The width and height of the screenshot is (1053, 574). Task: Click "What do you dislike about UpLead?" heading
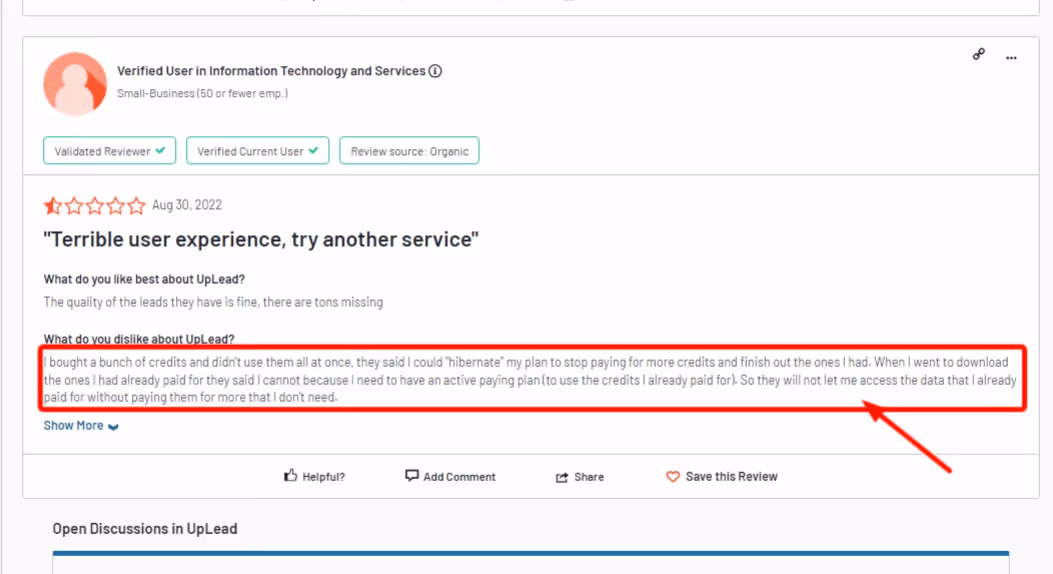139,339
